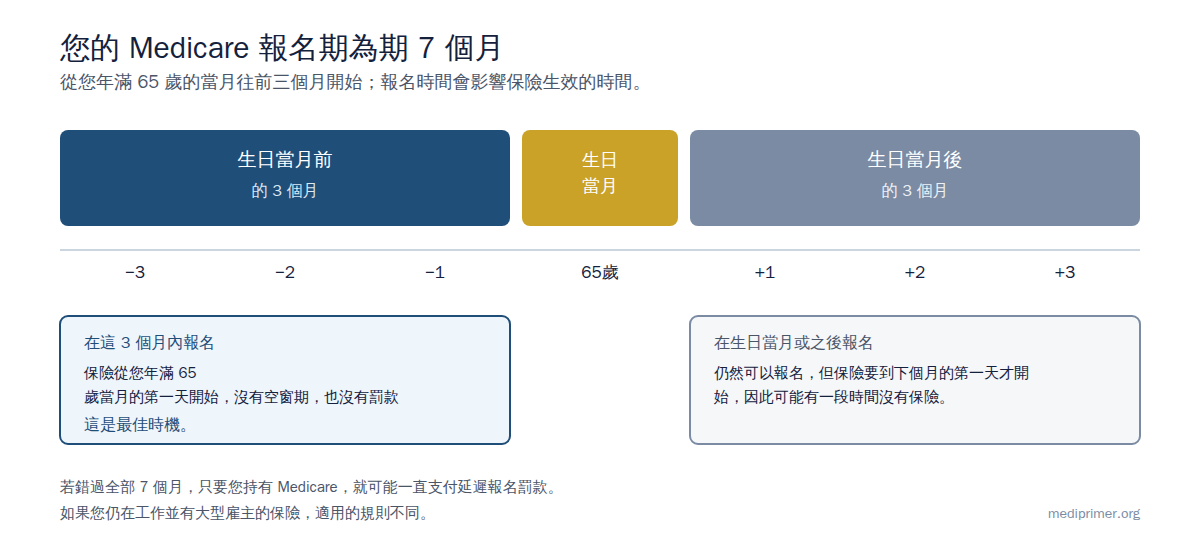Click the footnote starting with 若錯過全部 7 個月
This screenshot has width=1200, height=560.
[308, 487]
